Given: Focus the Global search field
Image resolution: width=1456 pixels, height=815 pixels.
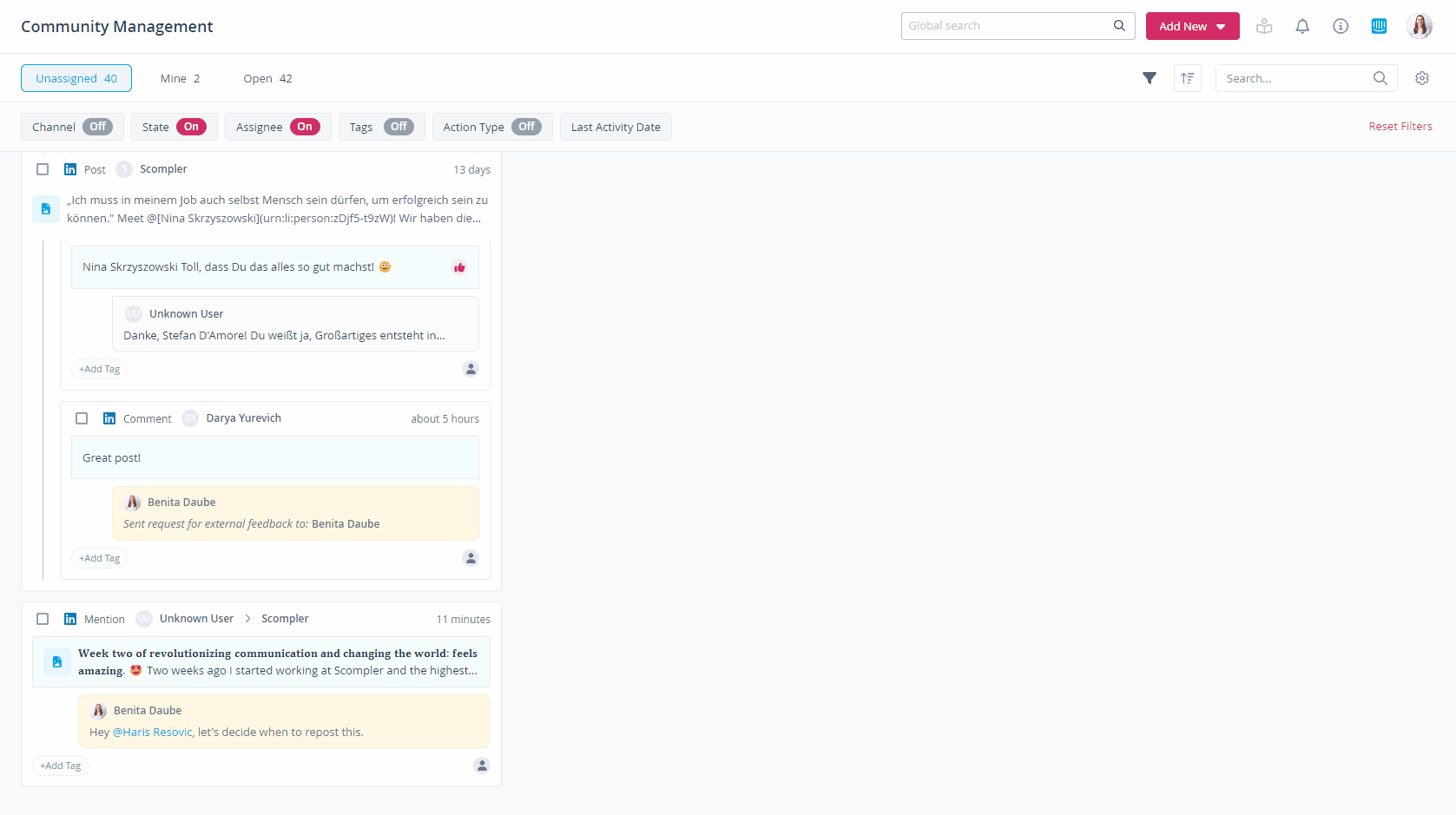Looking at the screenshot, I should pyautogui.click(x=1007, y=26).
